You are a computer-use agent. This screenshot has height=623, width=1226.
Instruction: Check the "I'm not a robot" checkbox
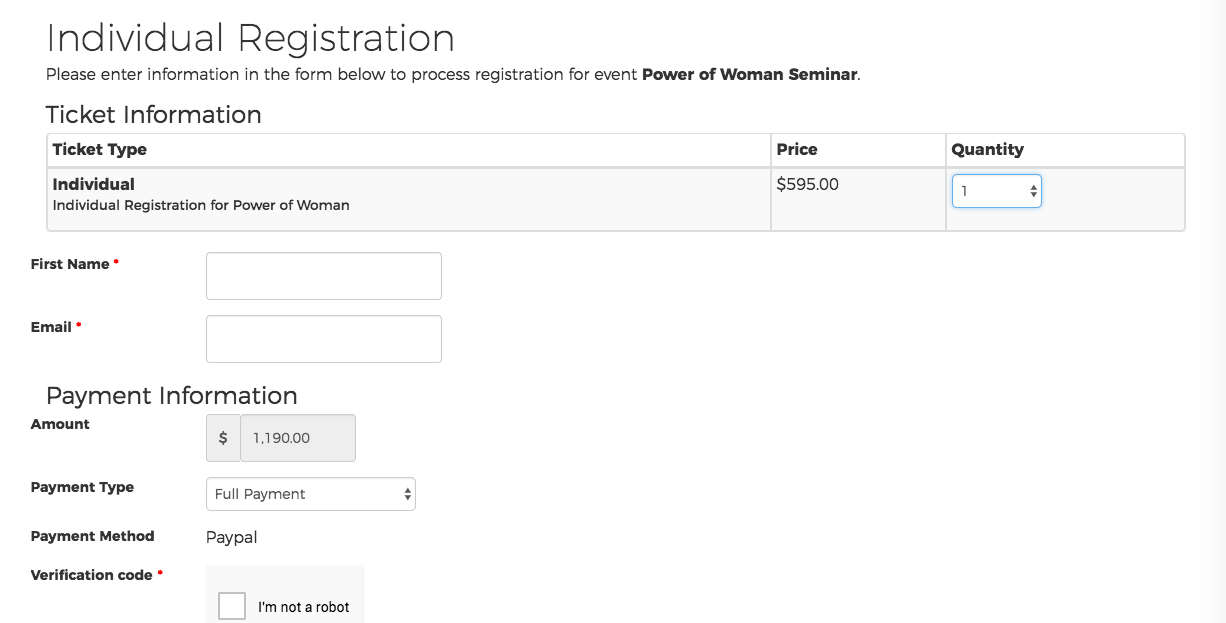232,606
